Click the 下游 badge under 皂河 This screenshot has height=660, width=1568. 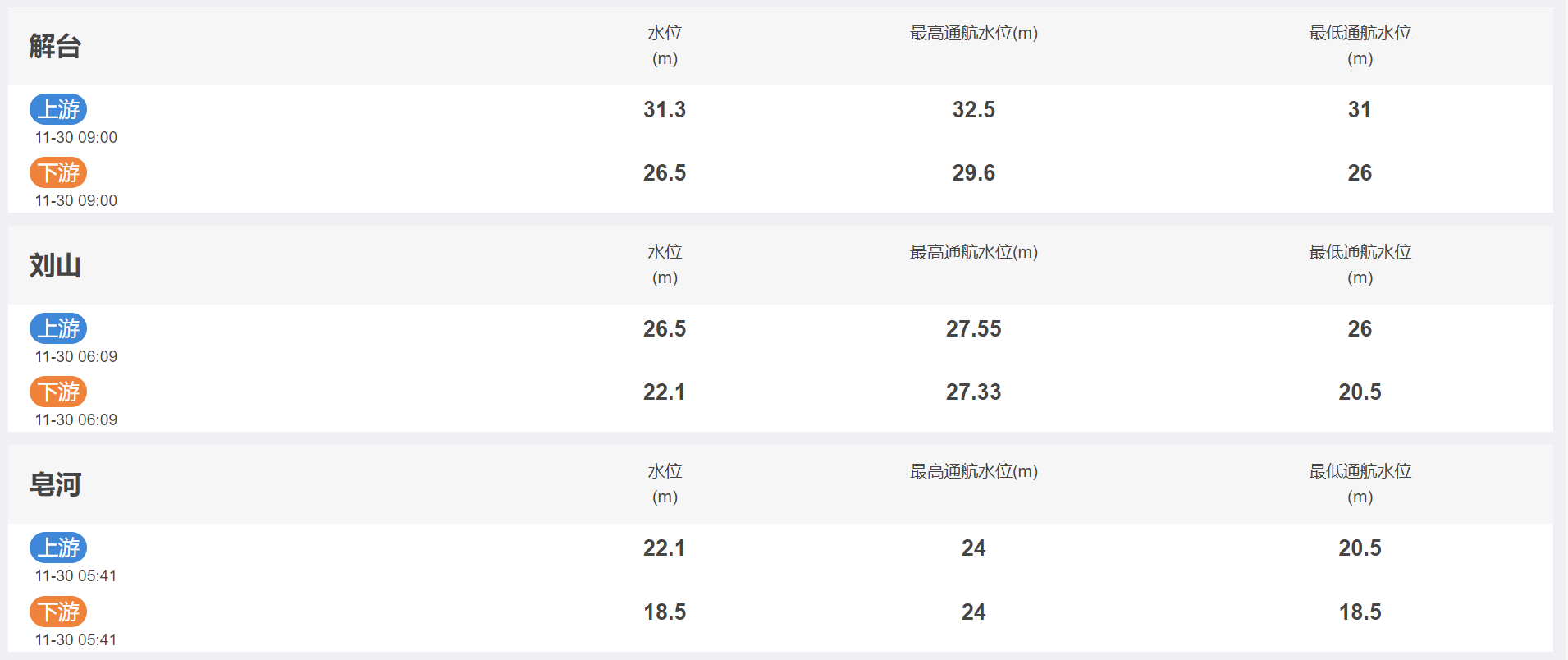[58, 612]
